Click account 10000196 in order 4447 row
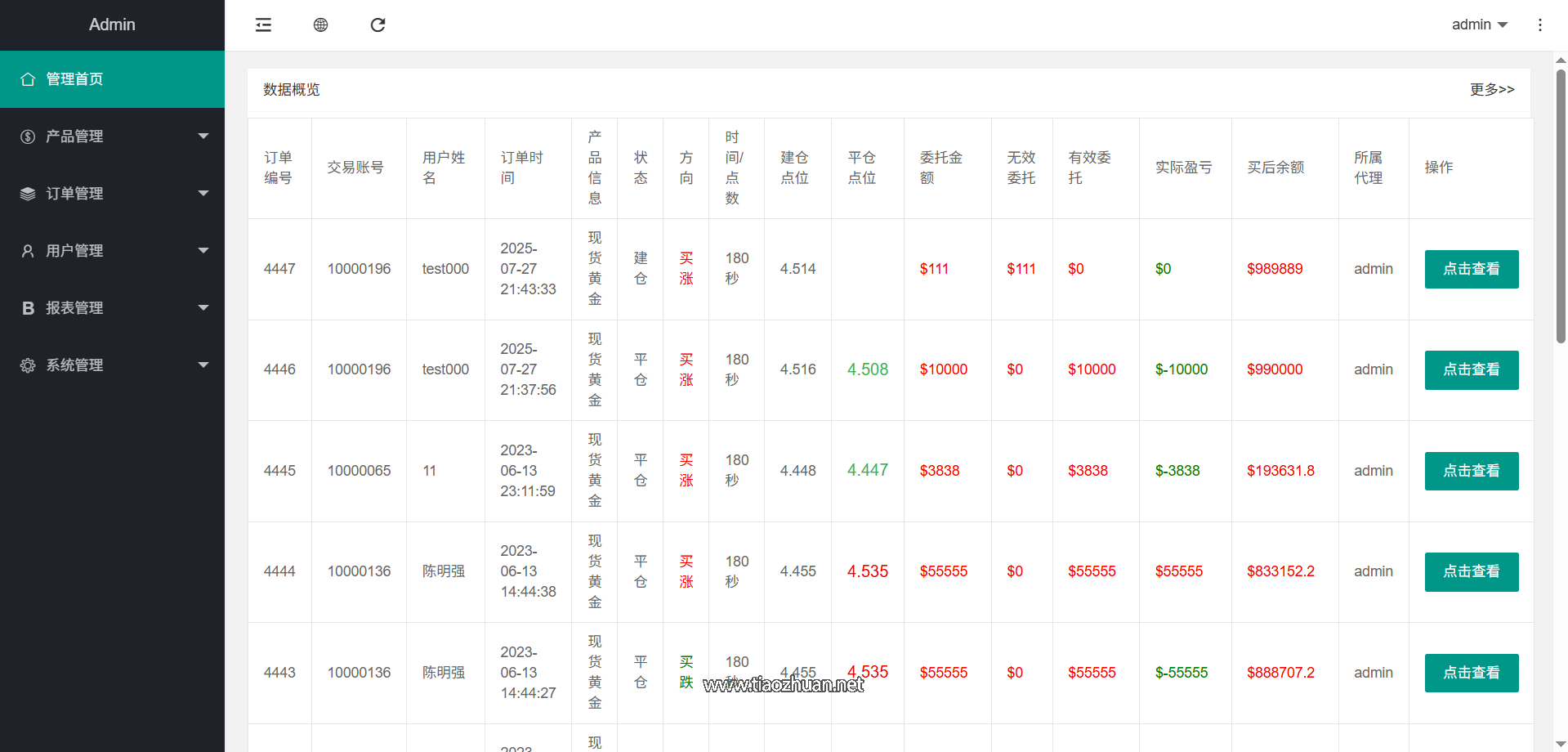The image size is (1568, 752). click(x=359, y=269)
